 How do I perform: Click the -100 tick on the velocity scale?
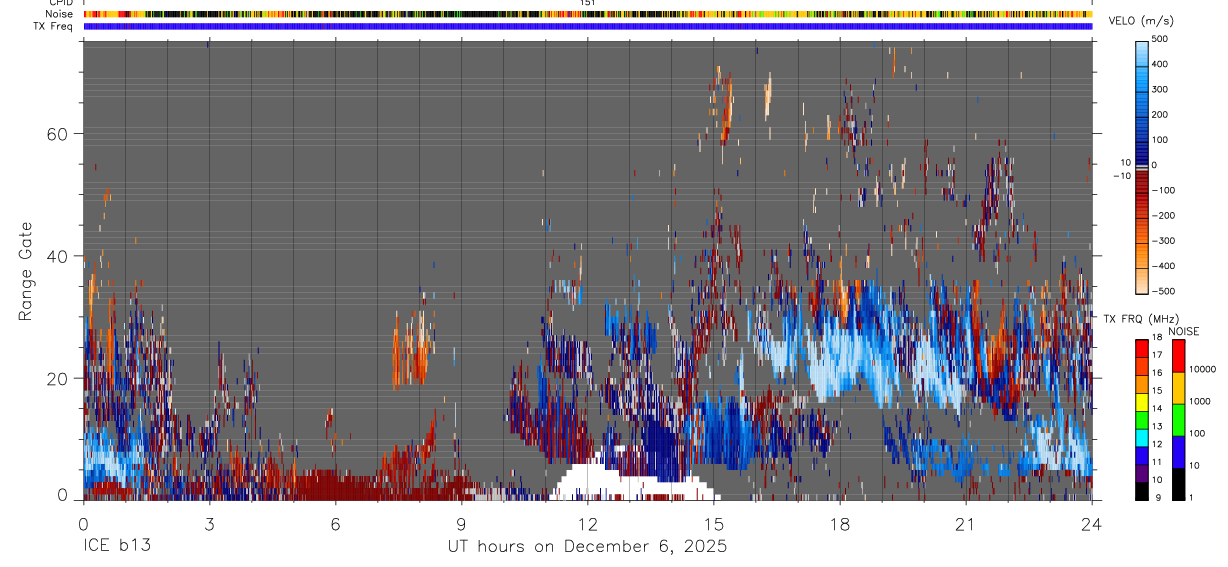pos(1164,190)
